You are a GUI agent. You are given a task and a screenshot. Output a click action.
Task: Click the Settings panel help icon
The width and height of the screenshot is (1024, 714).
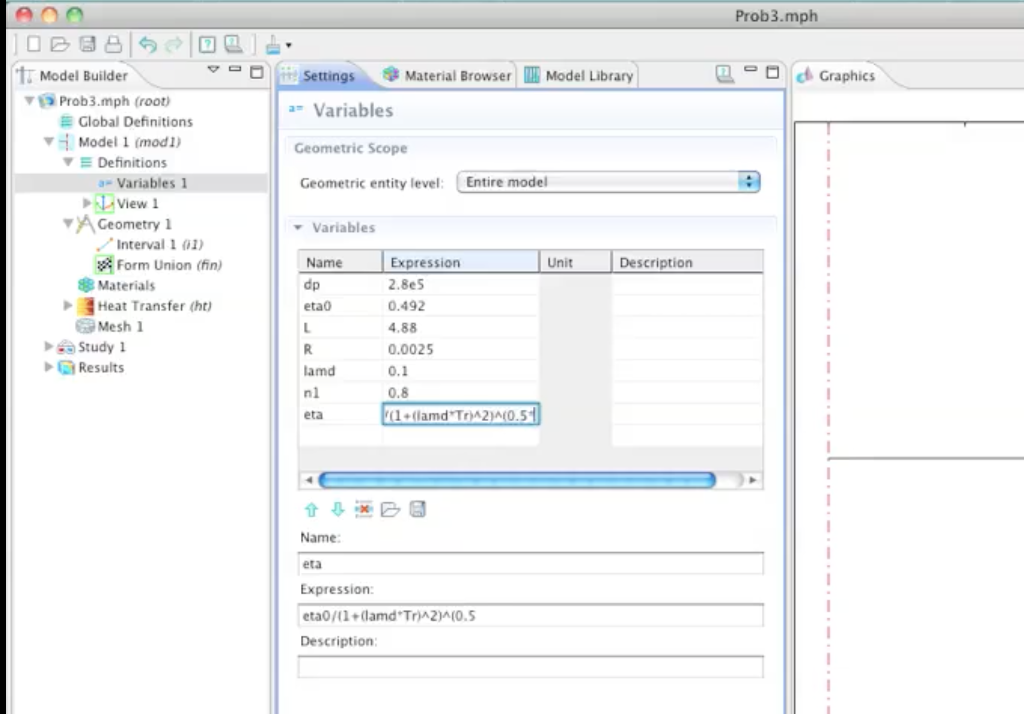point(724,73)
